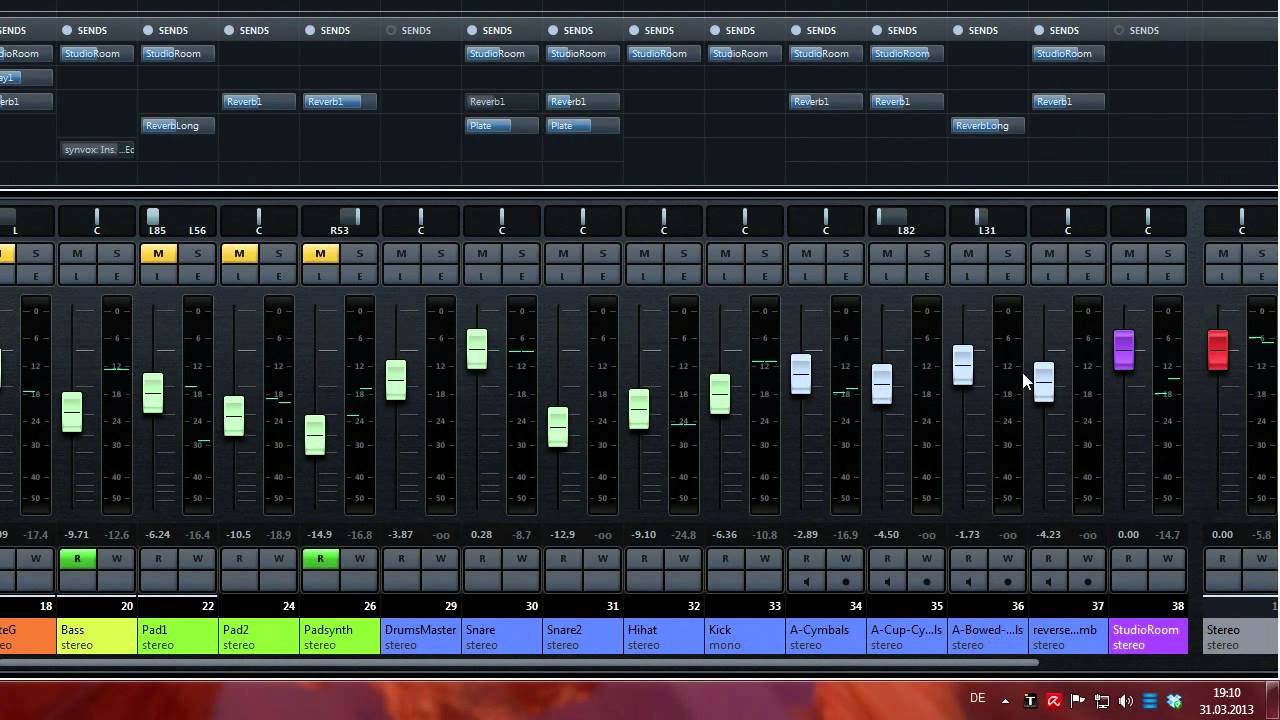Screen dimensions: 1280x720
Task: Open Reverb1 send slot on reverse...mb channel
Action: 1069,101
